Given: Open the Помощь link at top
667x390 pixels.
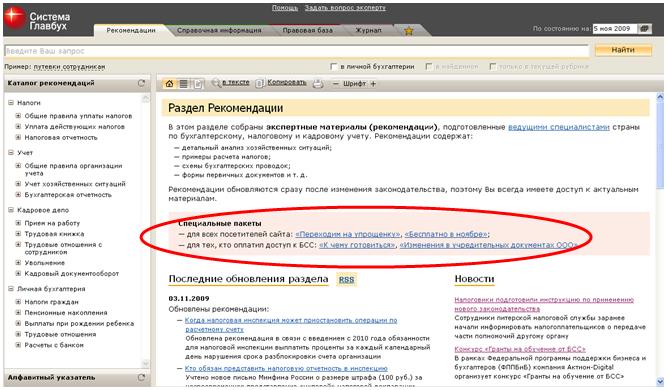Looking at the screenshot, I should (x=285, y=8).
